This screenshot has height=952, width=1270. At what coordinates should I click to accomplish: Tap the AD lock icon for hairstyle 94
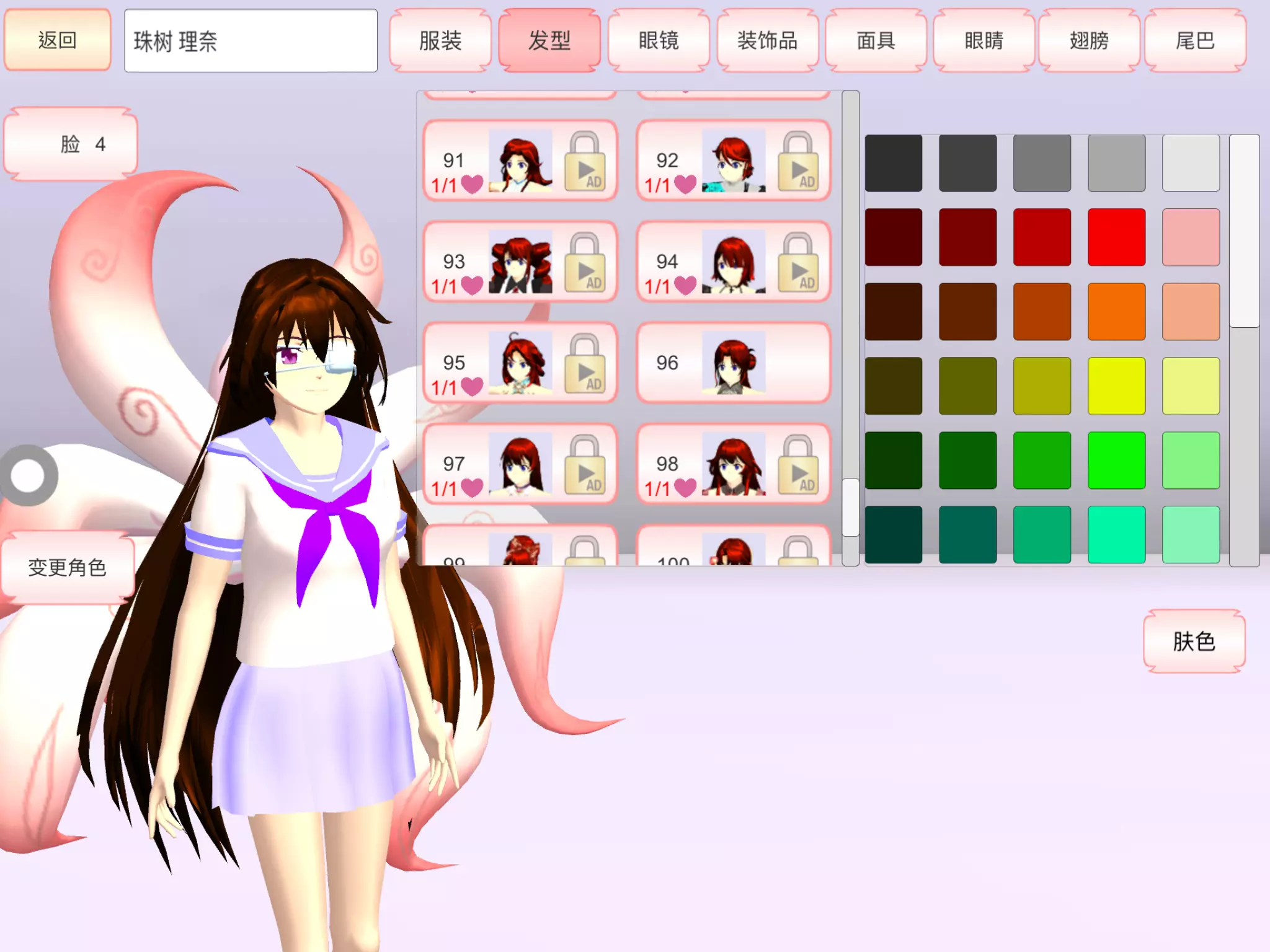tap(797, 263)
